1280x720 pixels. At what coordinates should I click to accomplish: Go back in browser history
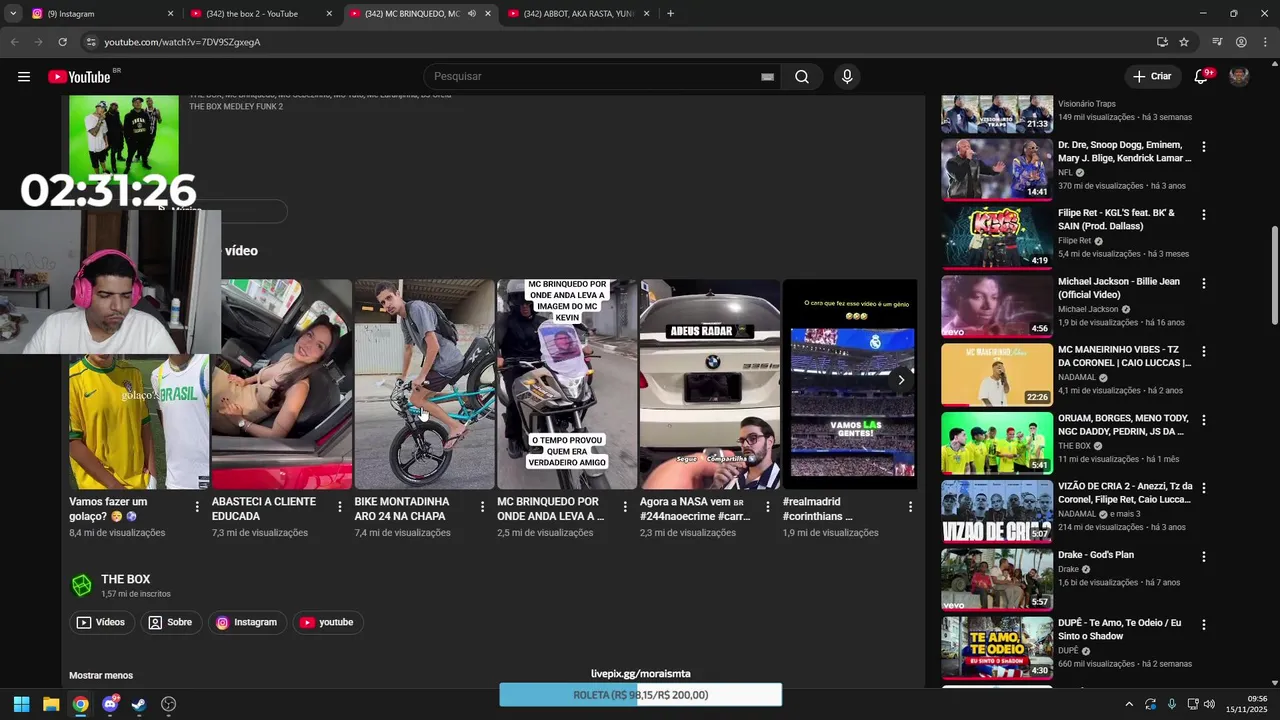(x=14, y=42)
